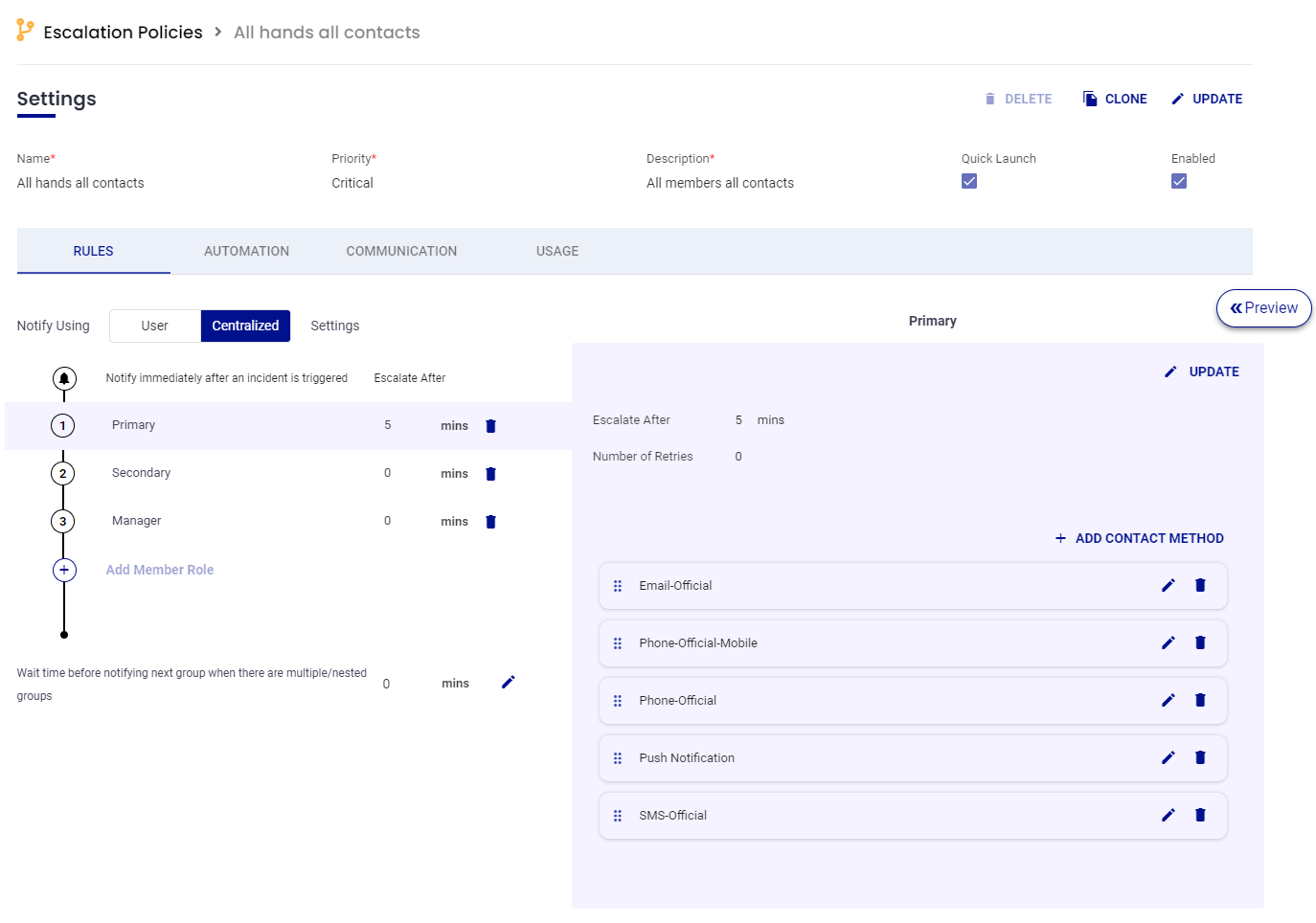This screenshot has height=923, width=1316.
Task: Toggle the Enabled checkbox
Action: 1179,181
